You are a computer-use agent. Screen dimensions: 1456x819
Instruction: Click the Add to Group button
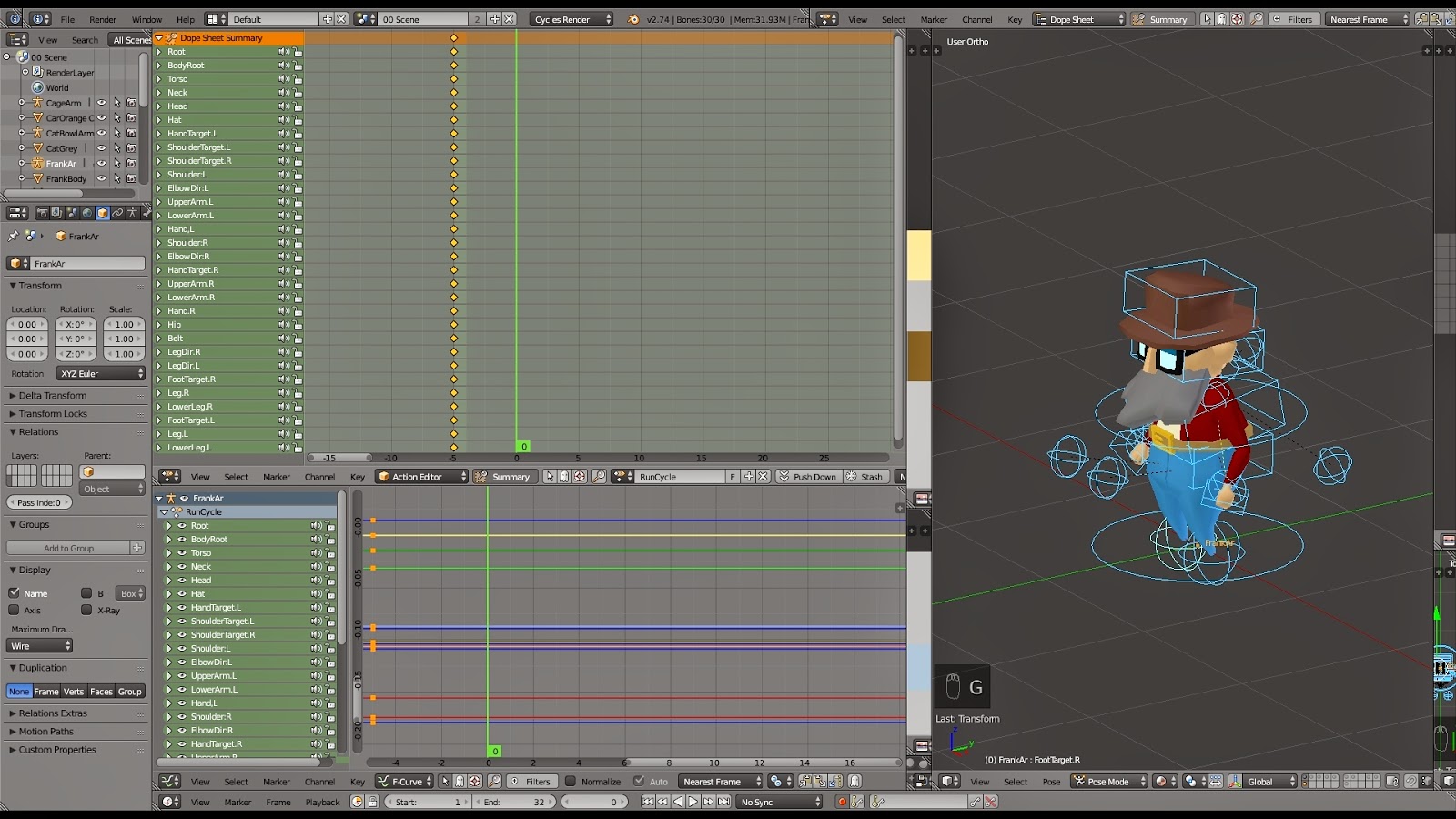point(68,547)
